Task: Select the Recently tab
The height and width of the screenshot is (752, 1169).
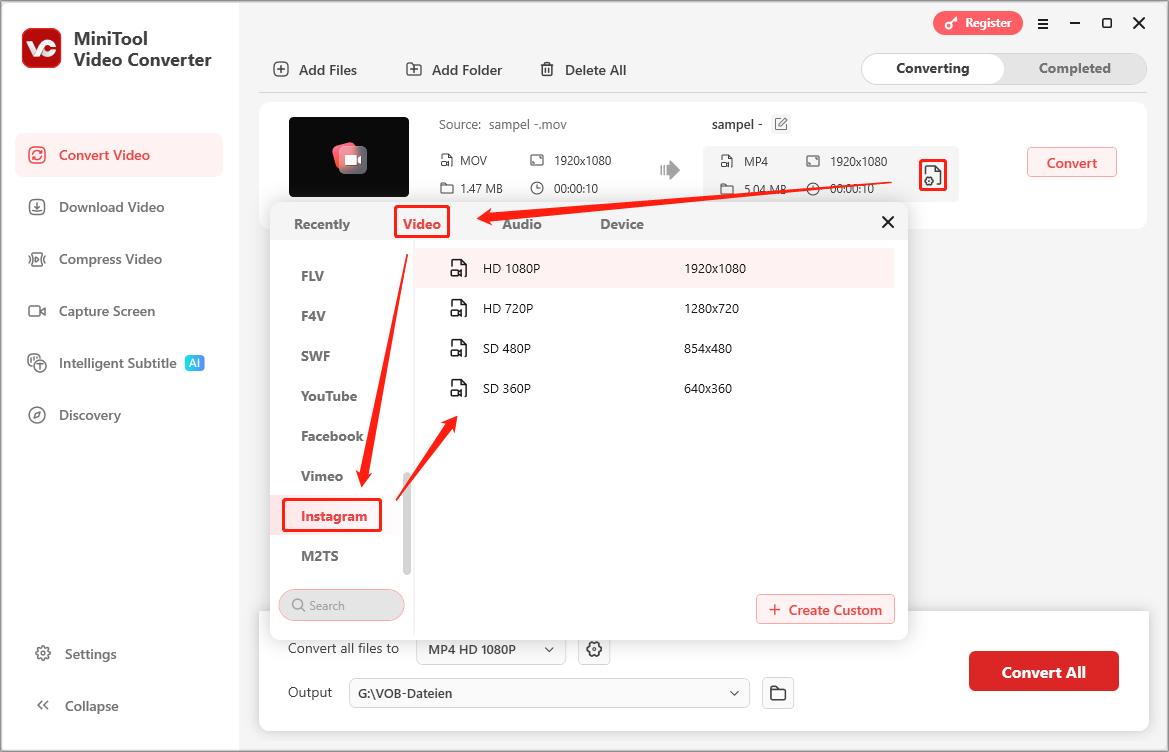Action: click(322, 224)
